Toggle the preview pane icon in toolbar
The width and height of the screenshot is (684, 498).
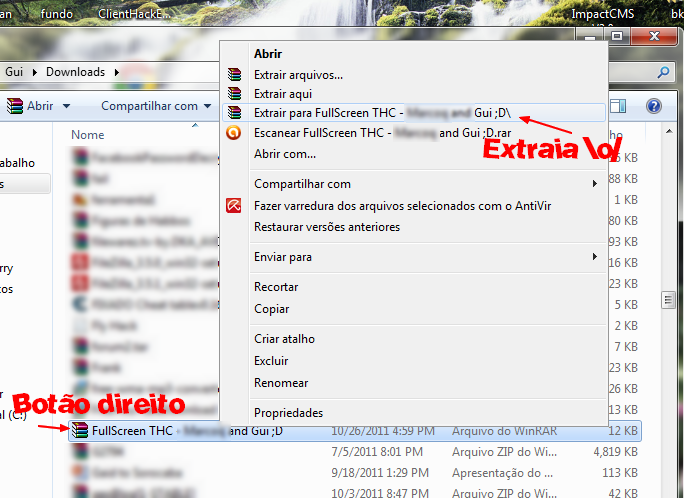point(618,106)
